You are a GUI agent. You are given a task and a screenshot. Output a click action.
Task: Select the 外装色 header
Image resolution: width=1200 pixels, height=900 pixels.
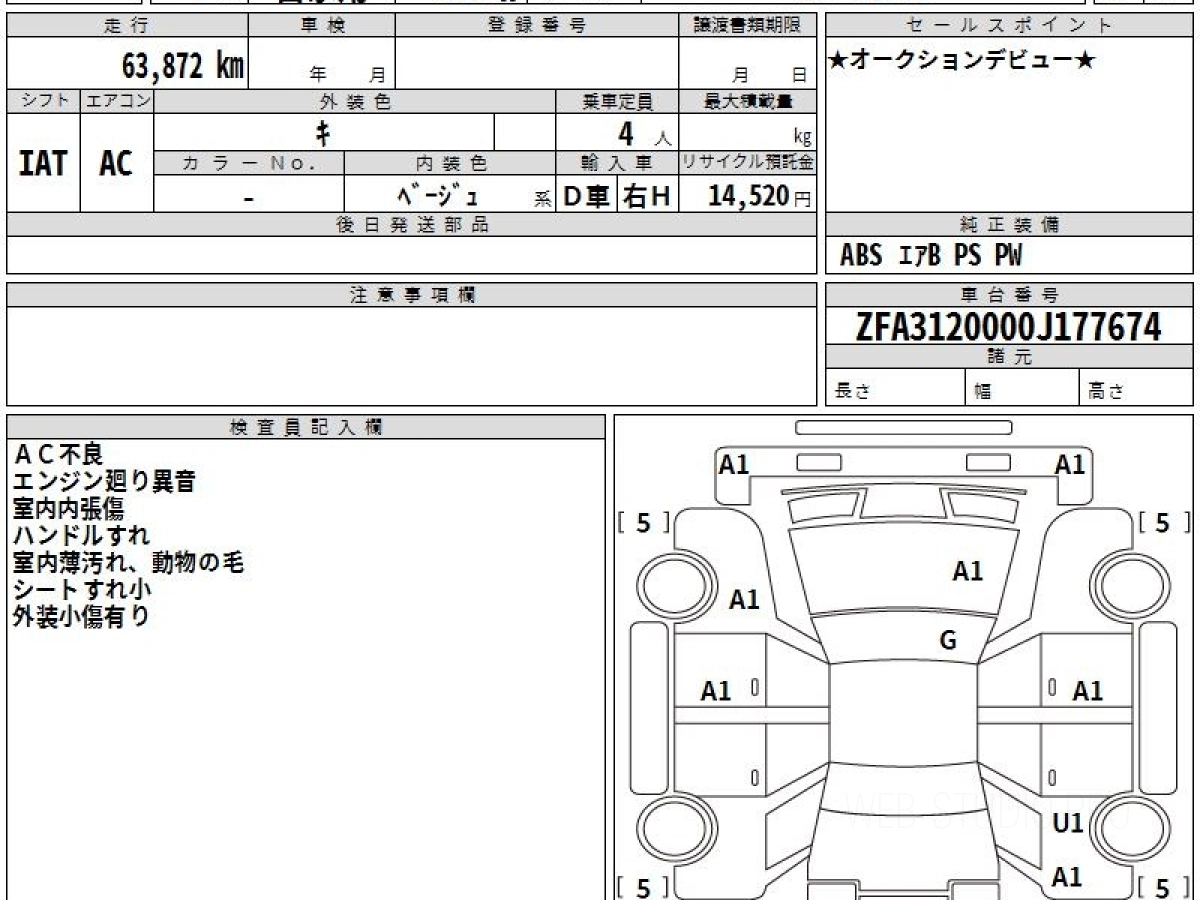355,101
